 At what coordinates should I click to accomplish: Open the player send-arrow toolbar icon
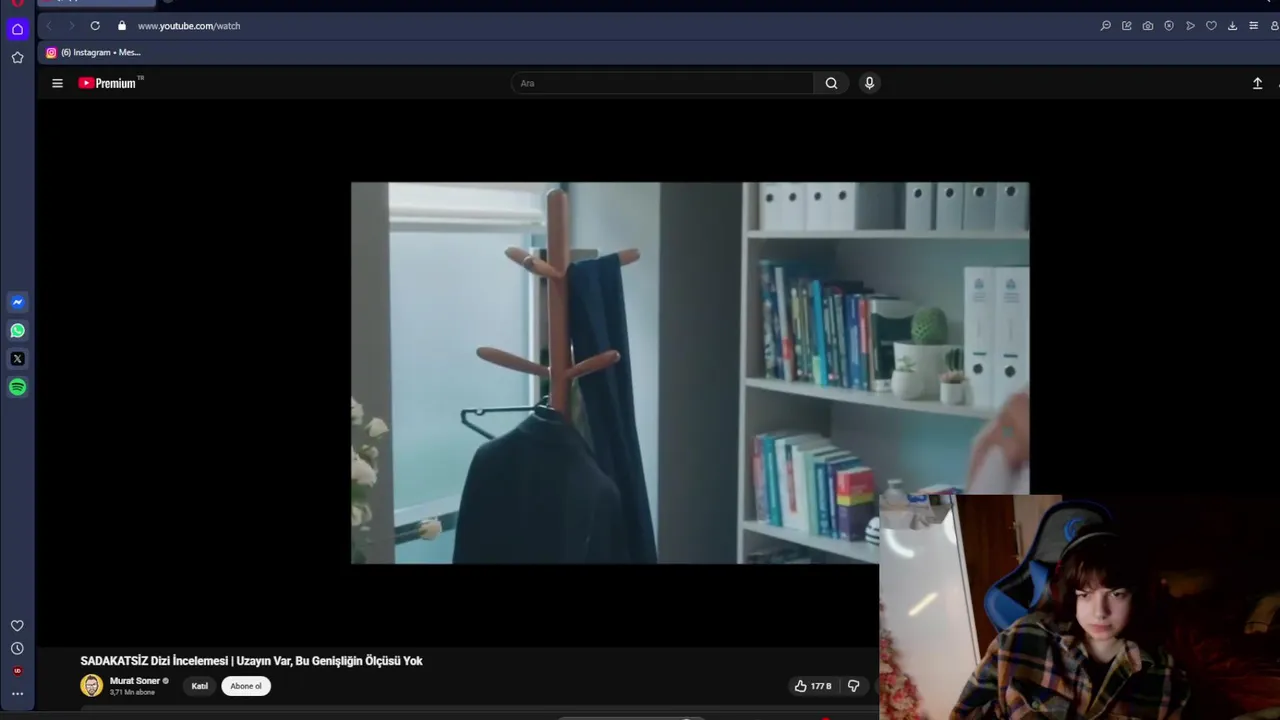click(1190, 26)
